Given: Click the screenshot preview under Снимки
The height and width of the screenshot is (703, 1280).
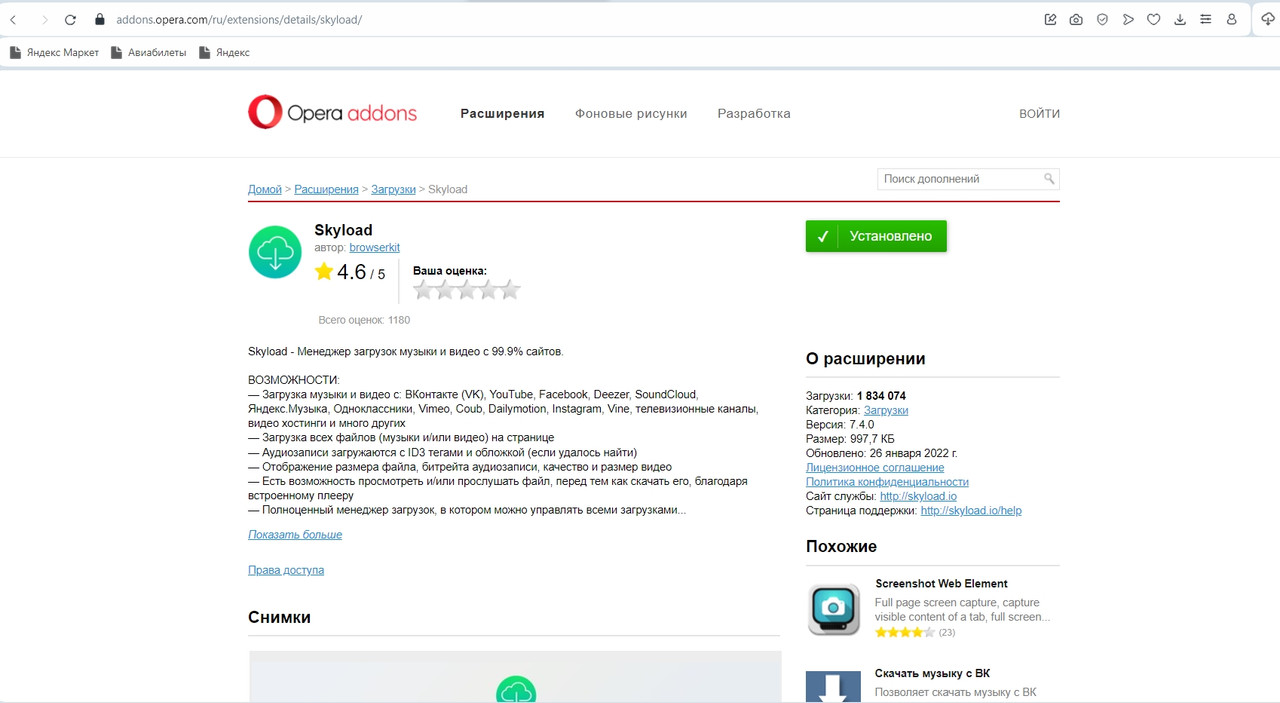Looking at the screenshot, I should (x=515, y=677).
